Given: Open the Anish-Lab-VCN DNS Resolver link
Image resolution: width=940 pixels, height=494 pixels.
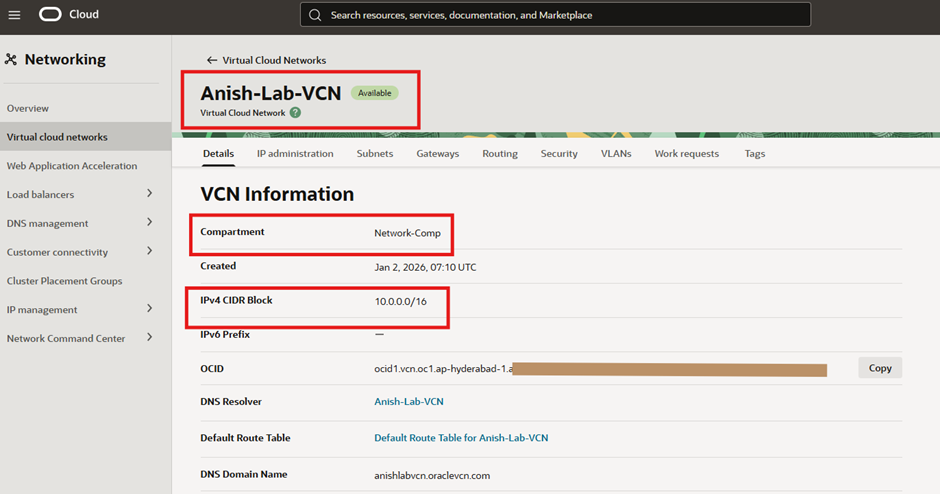Looking at the screenshot, I should [x=408, y=402].
